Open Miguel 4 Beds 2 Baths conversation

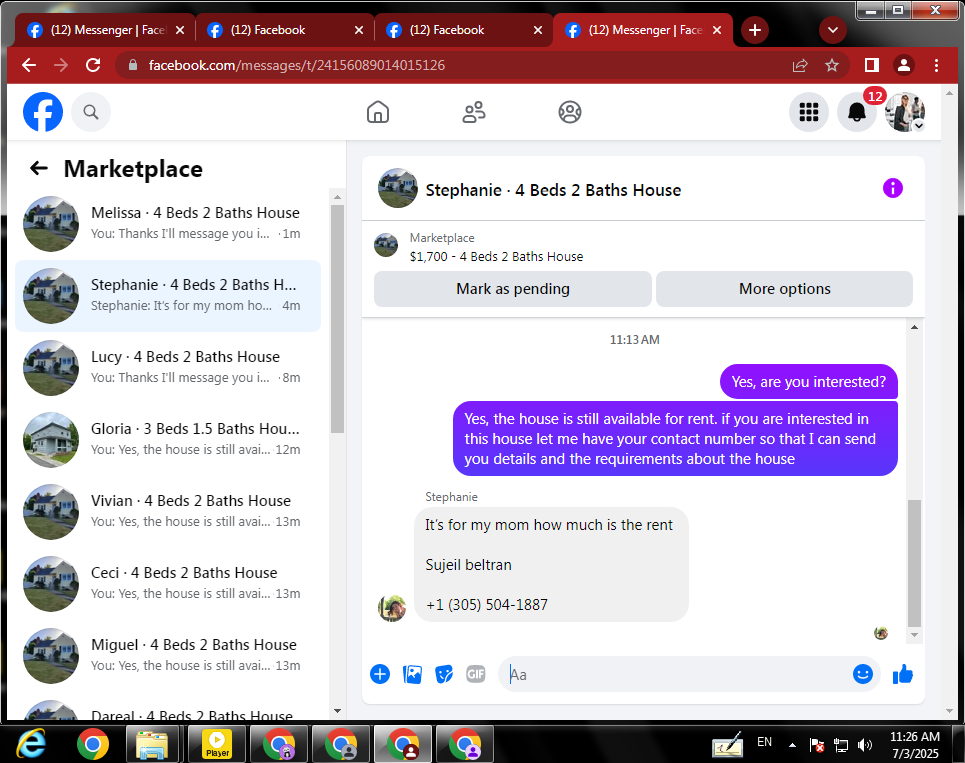(168, 655)
